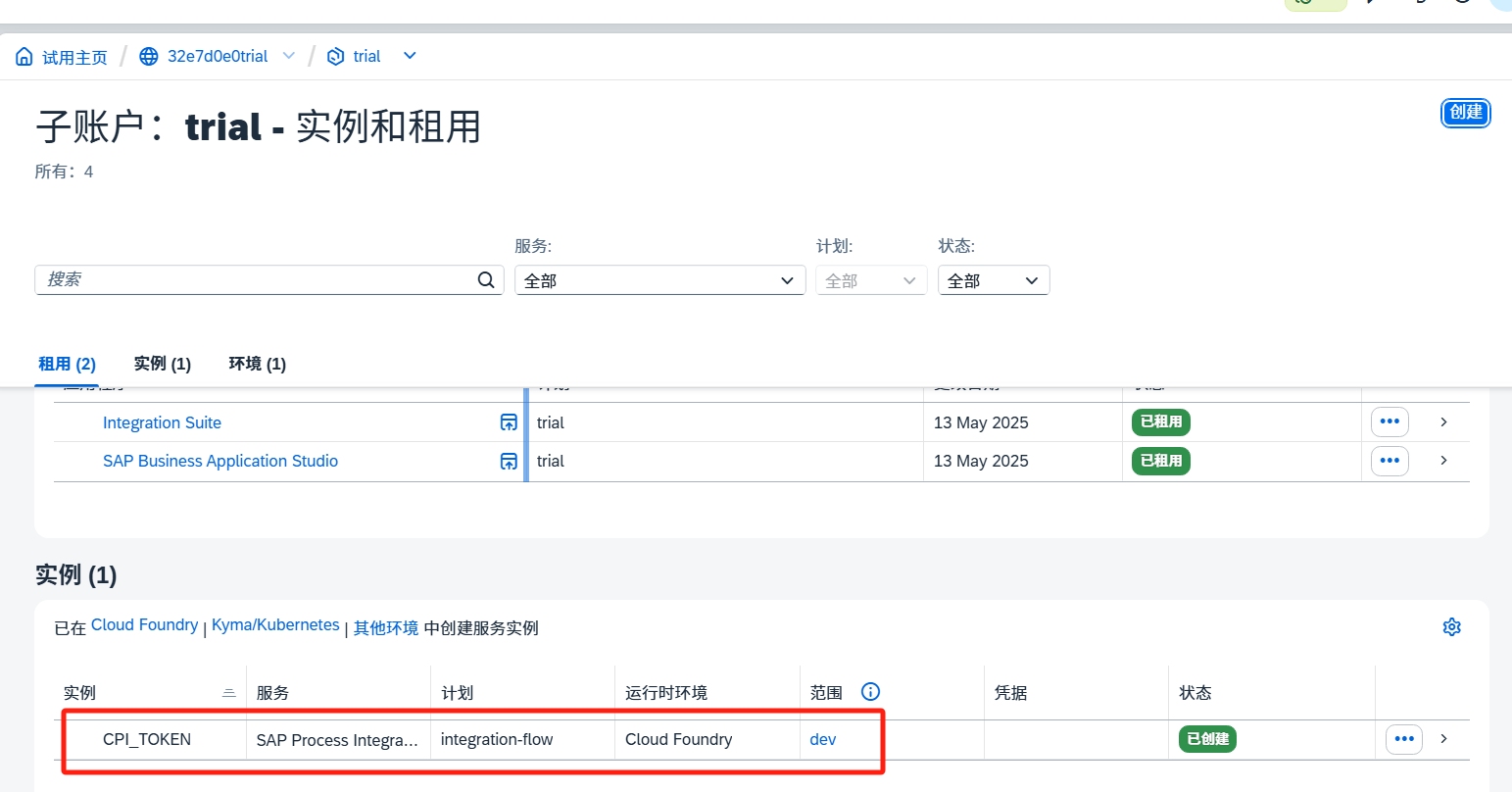
Task: Open the 试用主页 home breadcrumb
Action: [74, 57]
